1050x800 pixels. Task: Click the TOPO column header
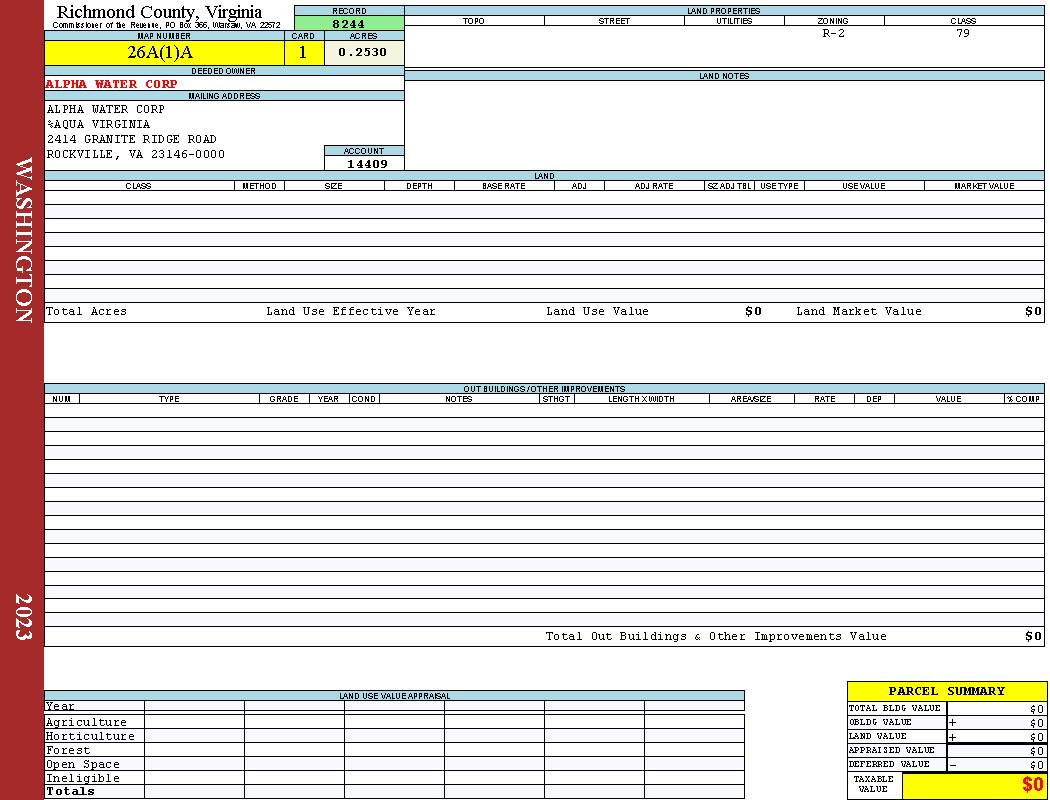(x=473, y=21)
